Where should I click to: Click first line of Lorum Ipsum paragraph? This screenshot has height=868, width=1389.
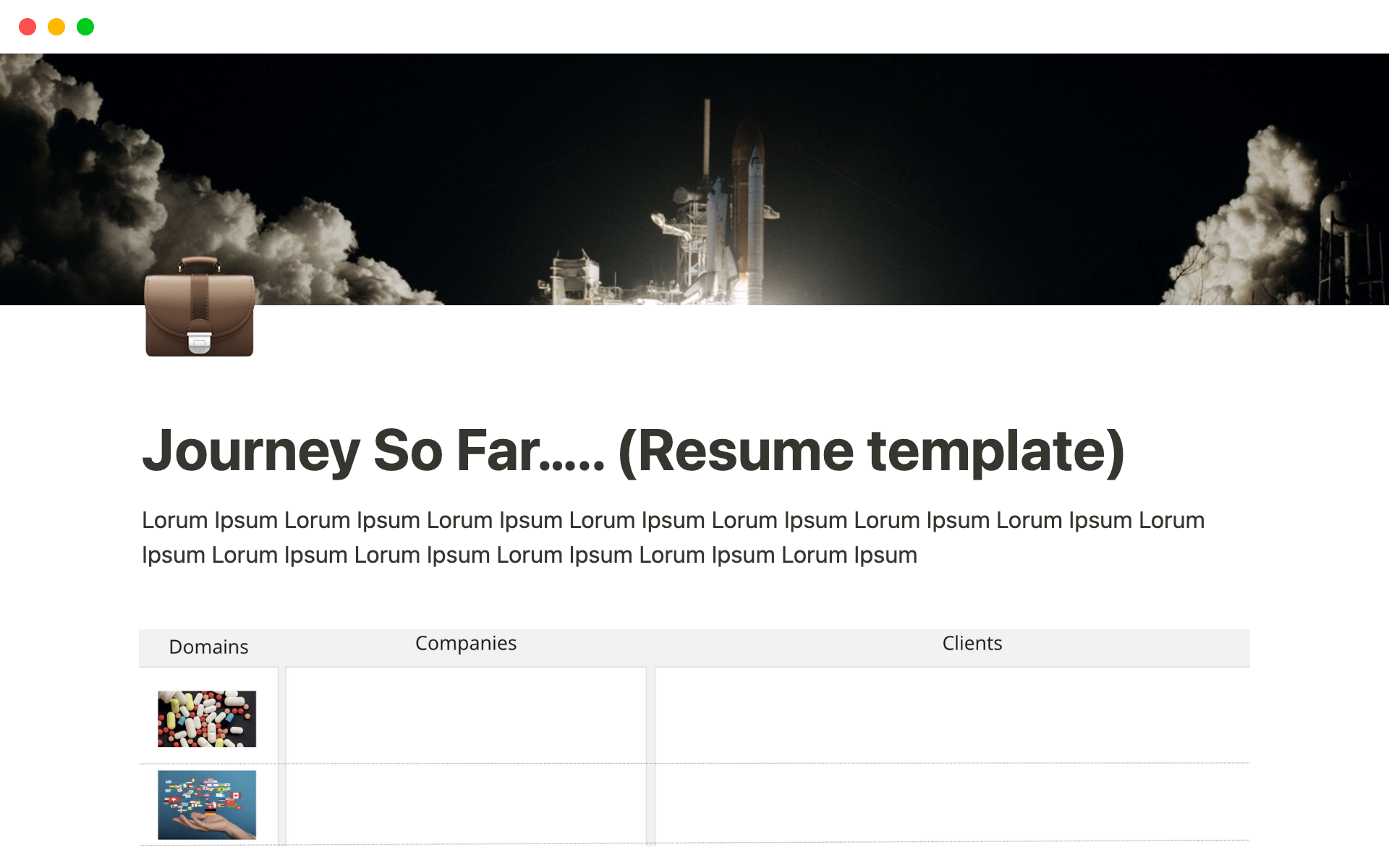click(x=673, y=520)
